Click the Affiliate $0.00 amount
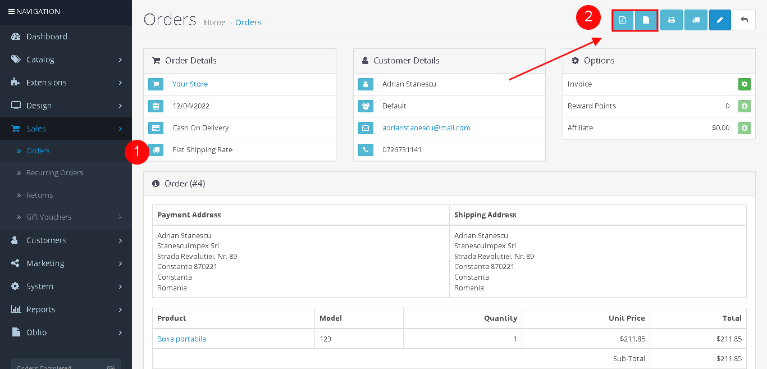This screenshot has width=767, height=369. pyautogui.click(x=721, y=128)
